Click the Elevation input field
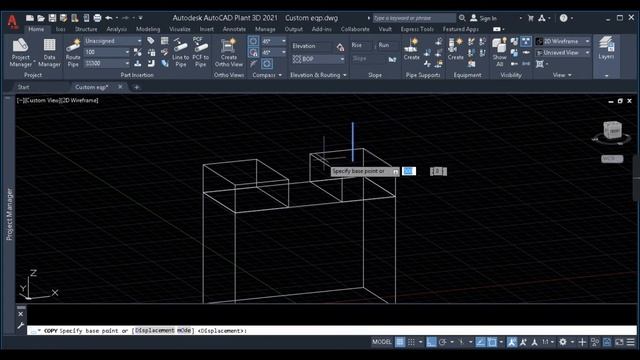The width and height of the screenshot is (640, 360). point(311,47)
